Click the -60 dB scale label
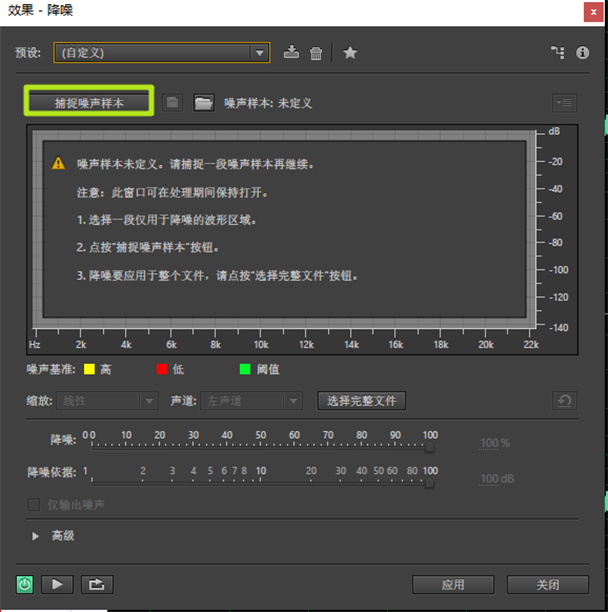The width and height of the screenshot is (608, 612). (555, 216)
